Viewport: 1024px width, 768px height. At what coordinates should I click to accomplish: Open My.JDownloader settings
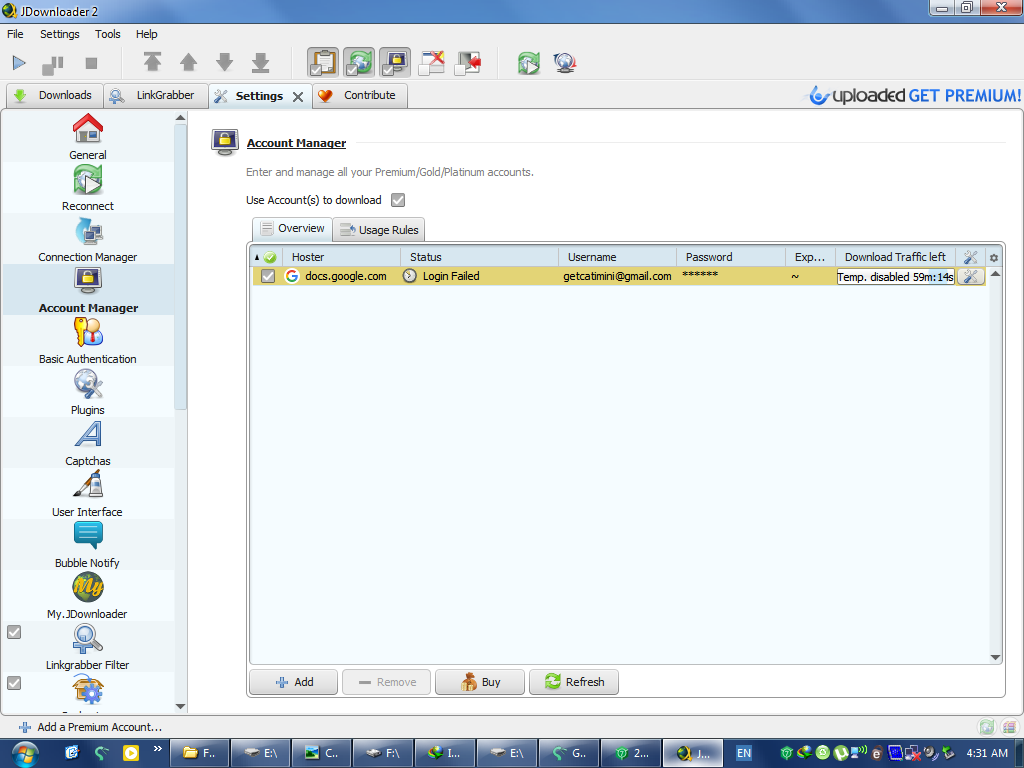88,595
